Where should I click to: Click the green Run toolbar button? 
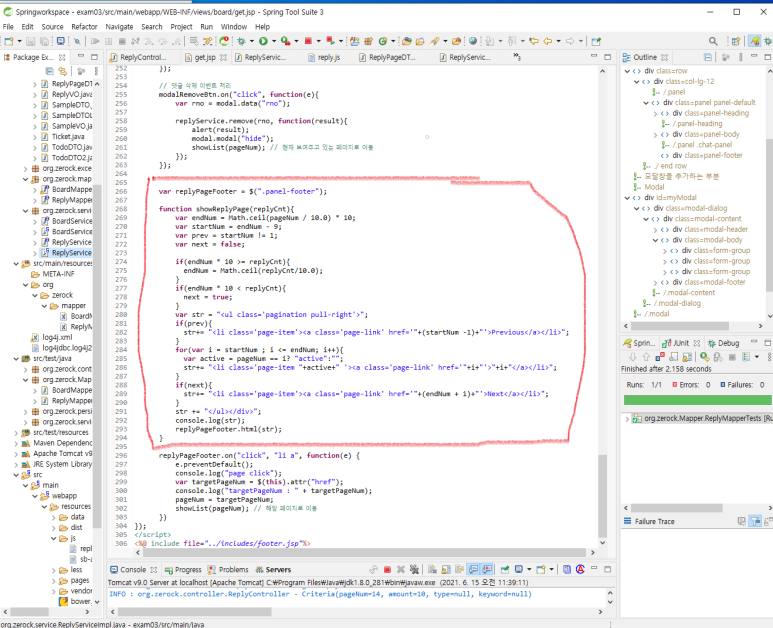[x=263, y=41]
